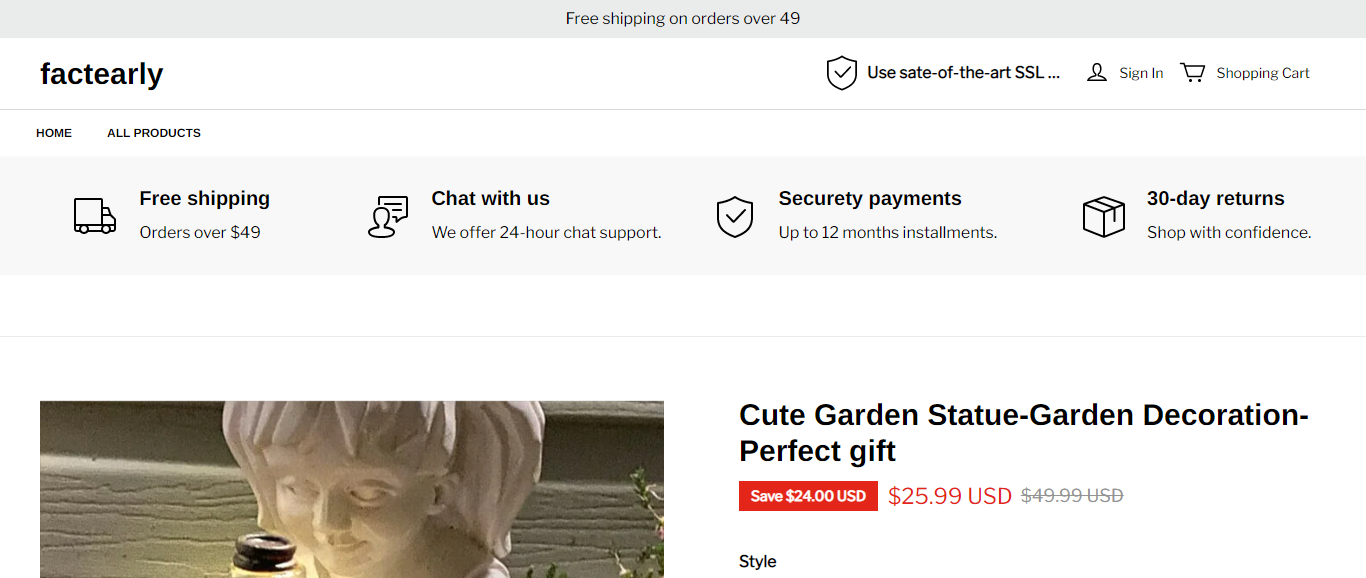Click the 30-day returns heading
Image resolution: width=1366 pixels, height=578 pixels.
[1216, 198]
